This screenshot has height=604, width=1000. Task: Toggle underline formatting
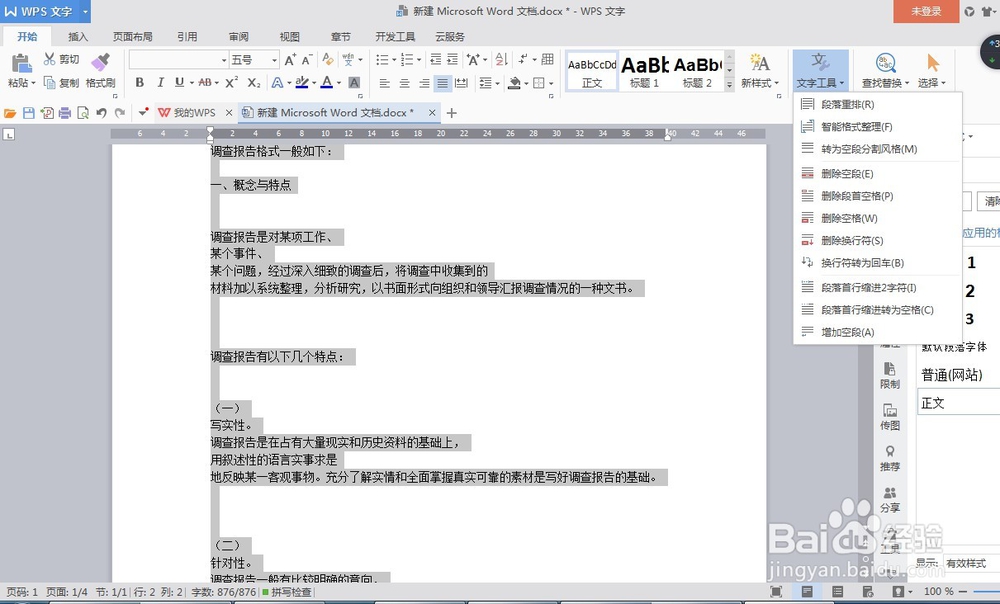click(179, 82)
